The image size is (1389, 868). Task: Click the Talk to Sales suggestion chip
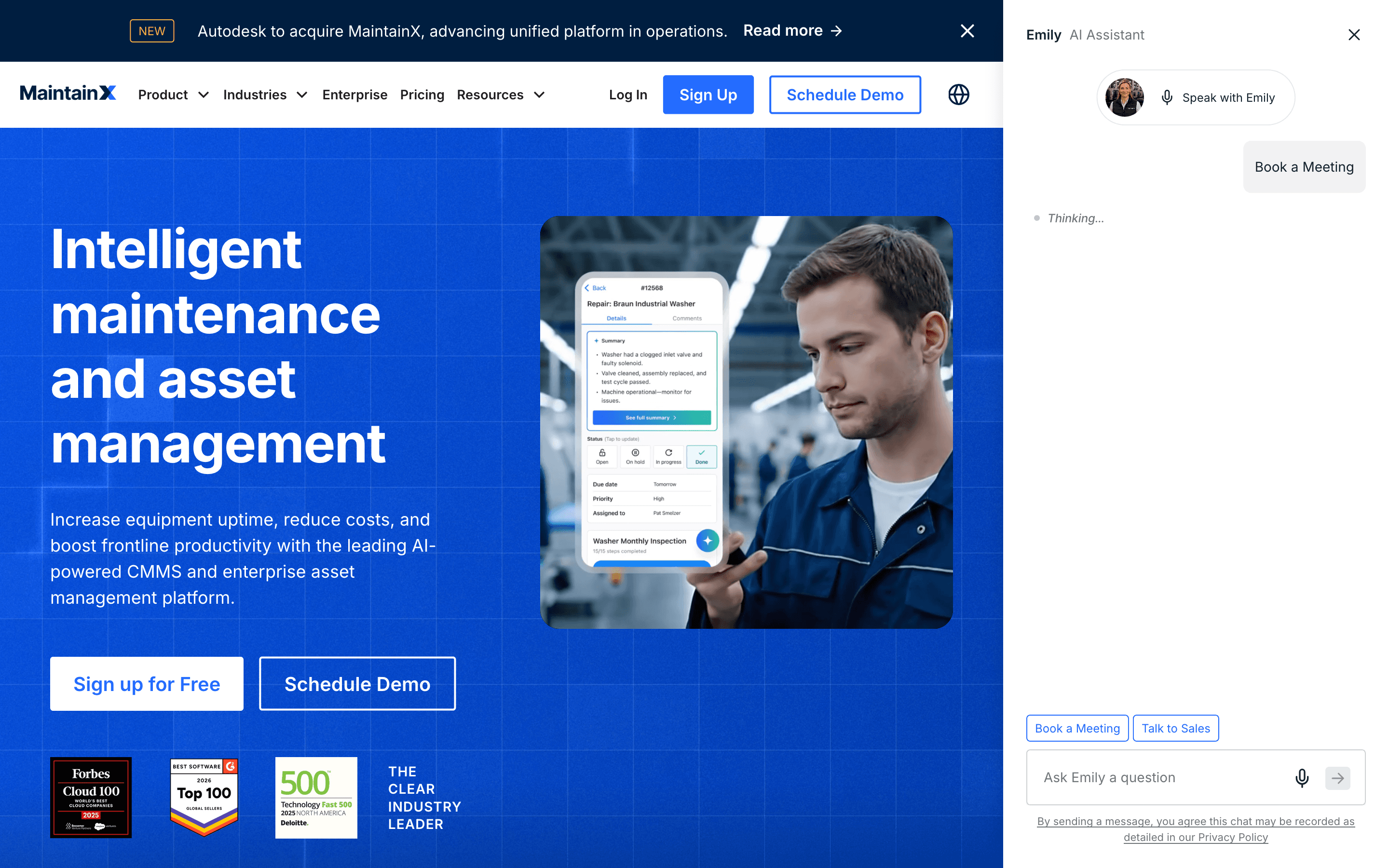click(1175, 728)
